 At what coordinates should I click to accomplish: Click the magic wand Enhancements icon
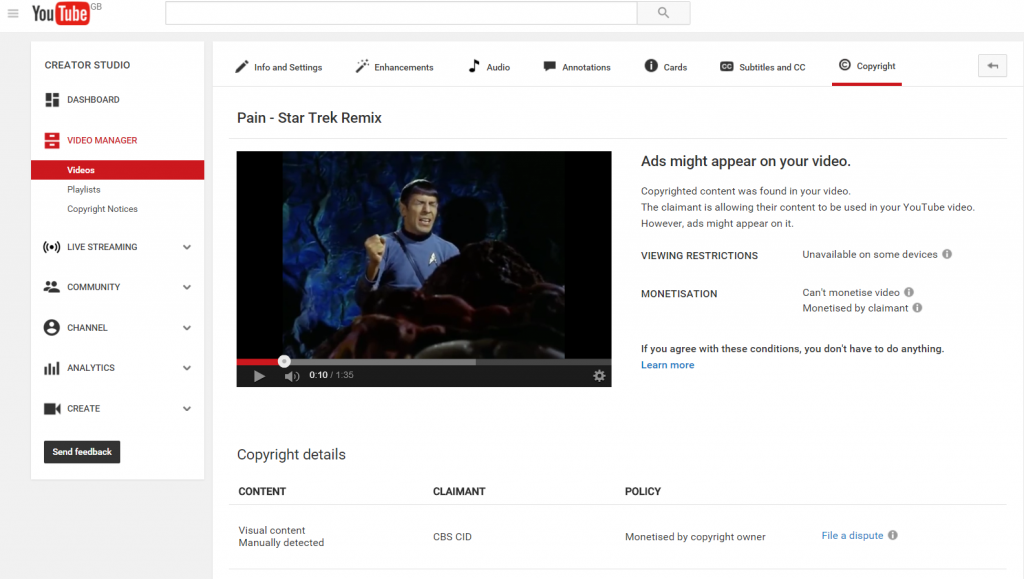(x=362, y=66)
